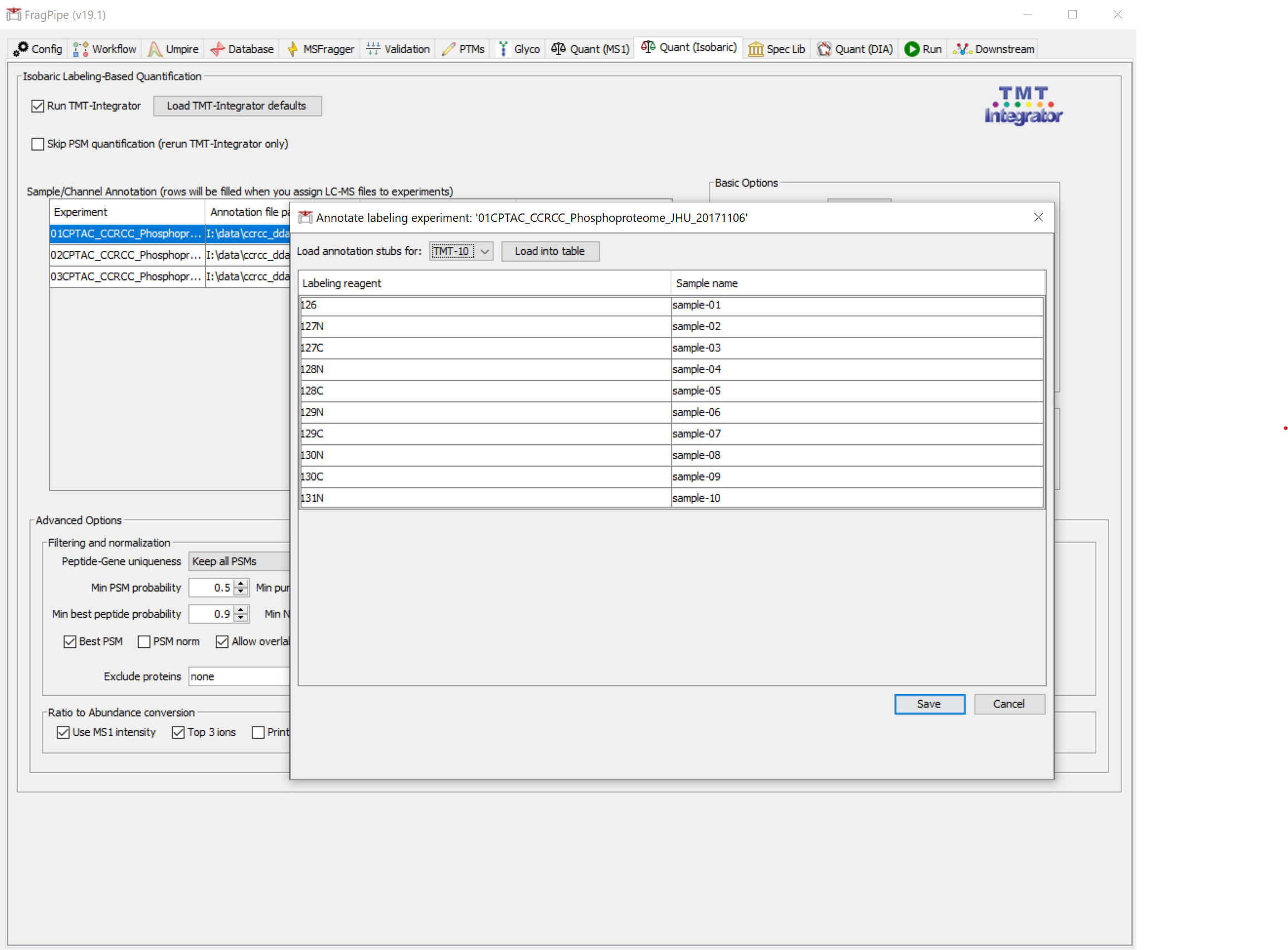1288x950 pixels.
Task: Enable Skip PSM quantification checkbox
Action: click(x=38, y=144)
